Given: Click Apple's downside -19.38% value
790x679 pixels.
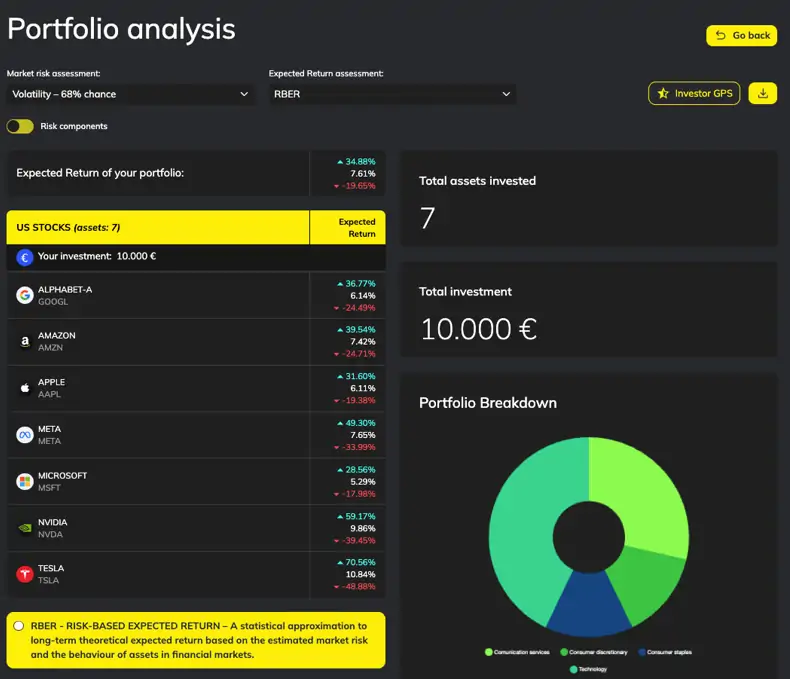Looking at the screenshot, I should pos(359,400).
